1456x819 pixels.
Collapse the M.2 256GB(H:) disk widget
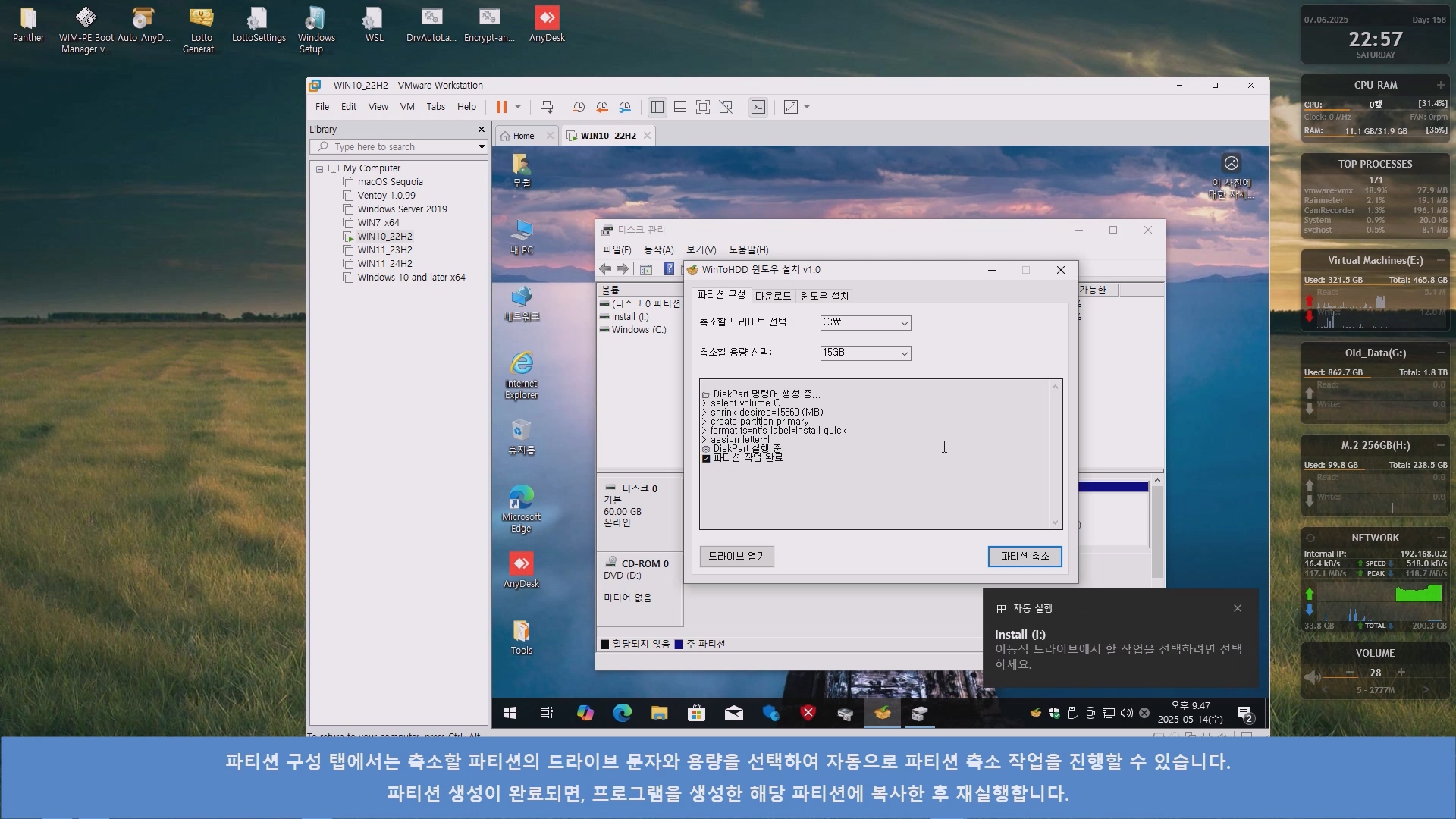(1440, 445)
